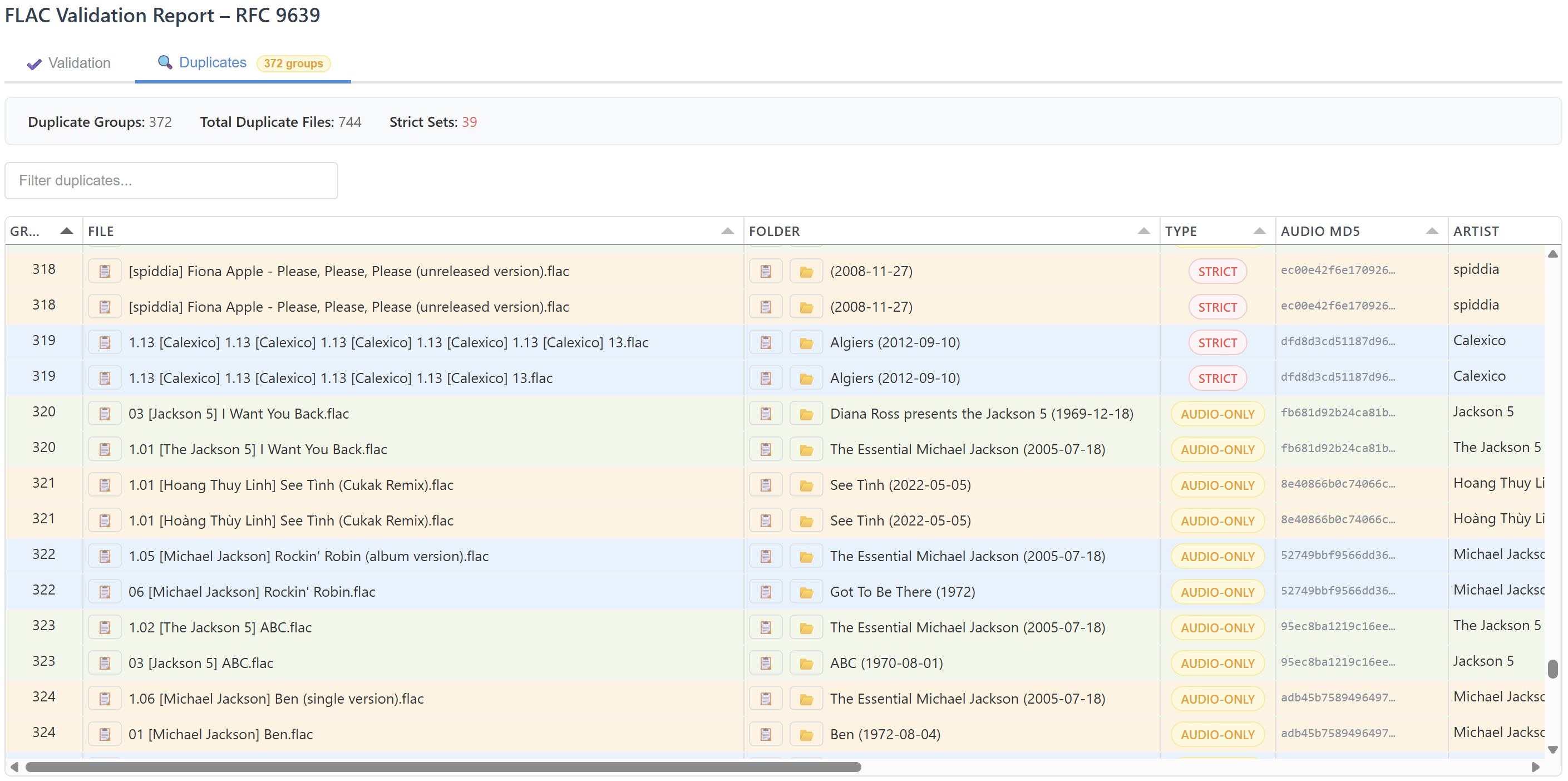The height and width of the screenshot is (781, 1568).
Task: Click AUDIO-ONLY badge for ABC (1970-08-01) row
Action: pyautogui.click(x=1217, y=663)
